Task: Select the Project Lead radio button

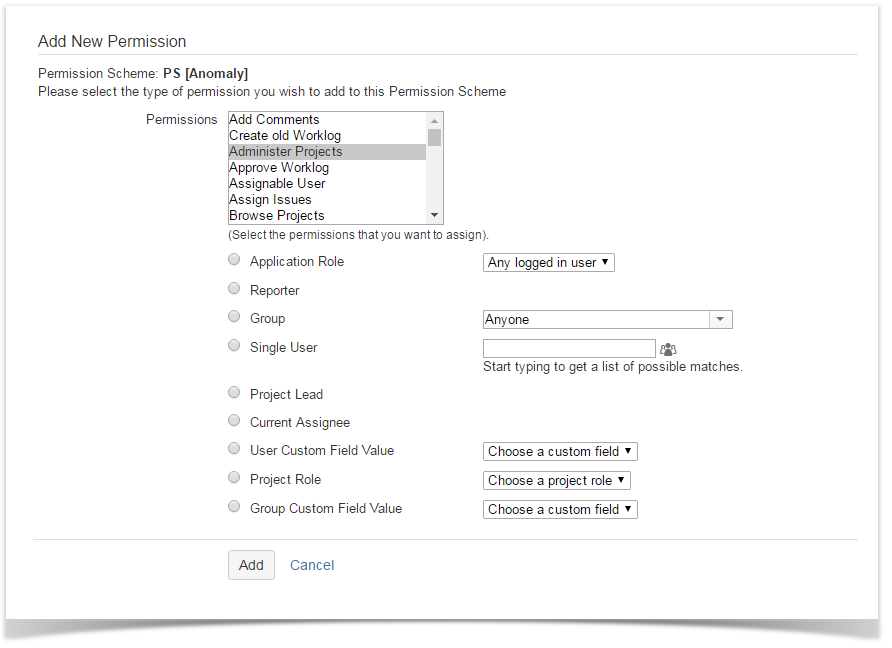Action: tap(234, 393)
